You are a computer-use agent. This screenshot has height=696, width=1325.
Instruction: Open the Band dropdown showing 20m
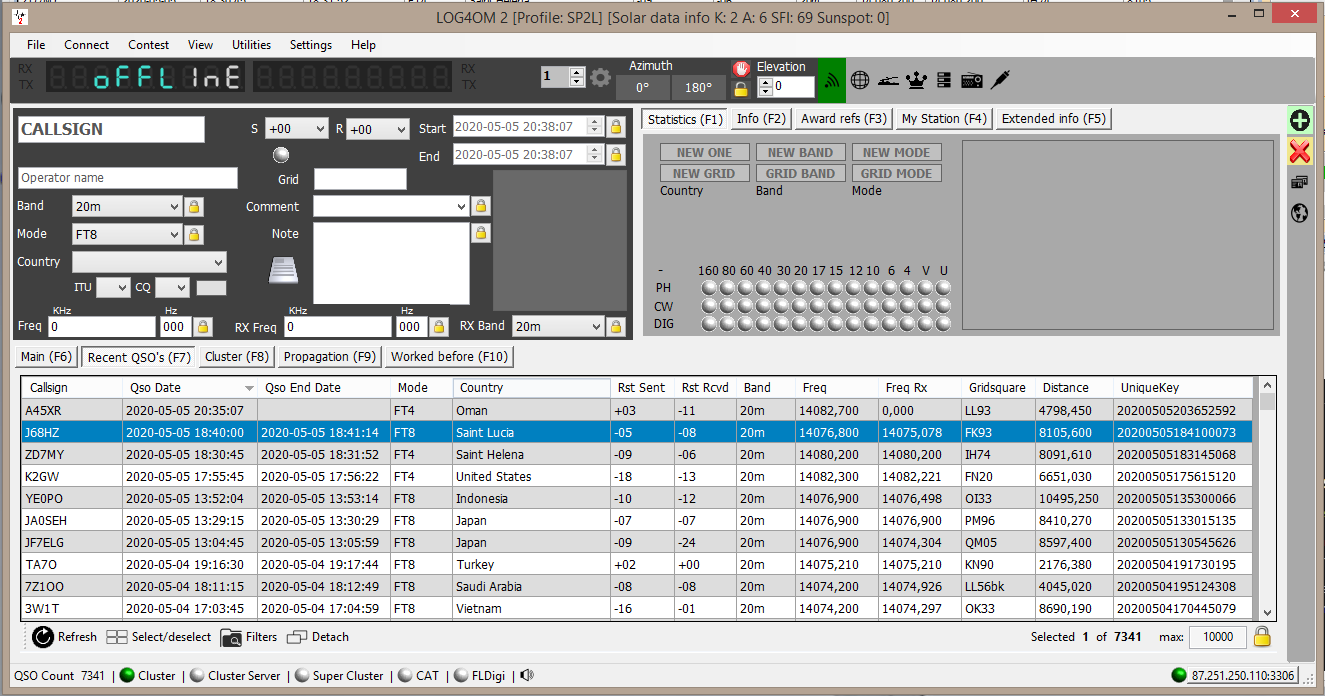pos(126,207)
